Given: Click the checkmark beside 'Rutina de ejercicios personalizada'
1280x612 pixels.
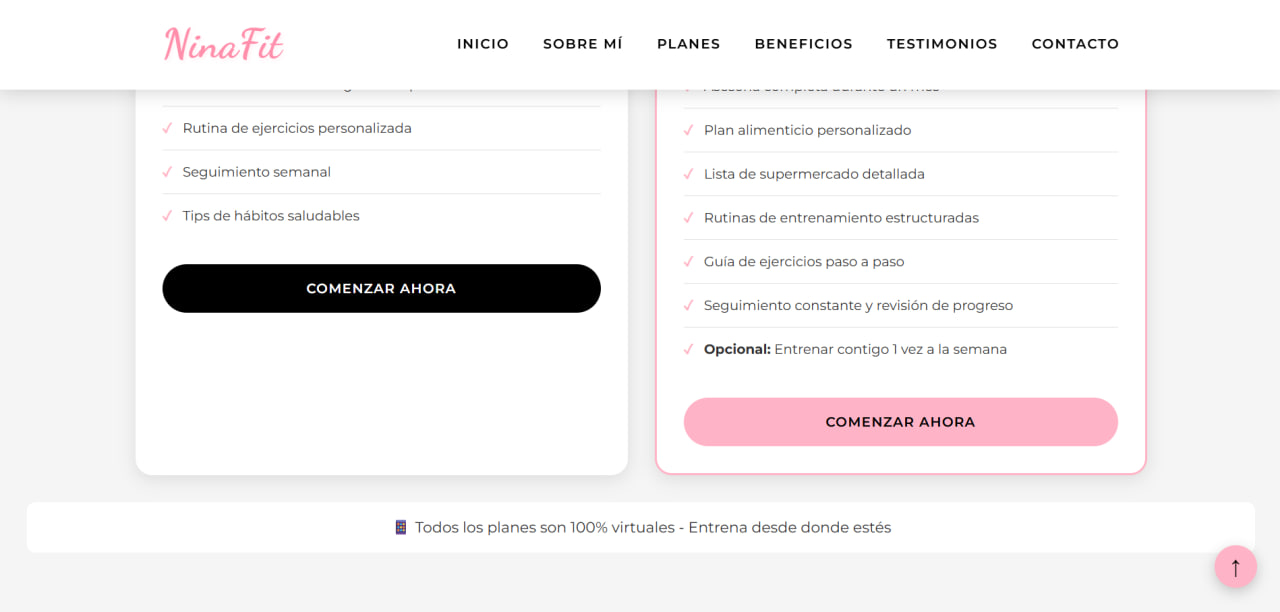Looking at the screenshot, I should (x=168, y=128).
